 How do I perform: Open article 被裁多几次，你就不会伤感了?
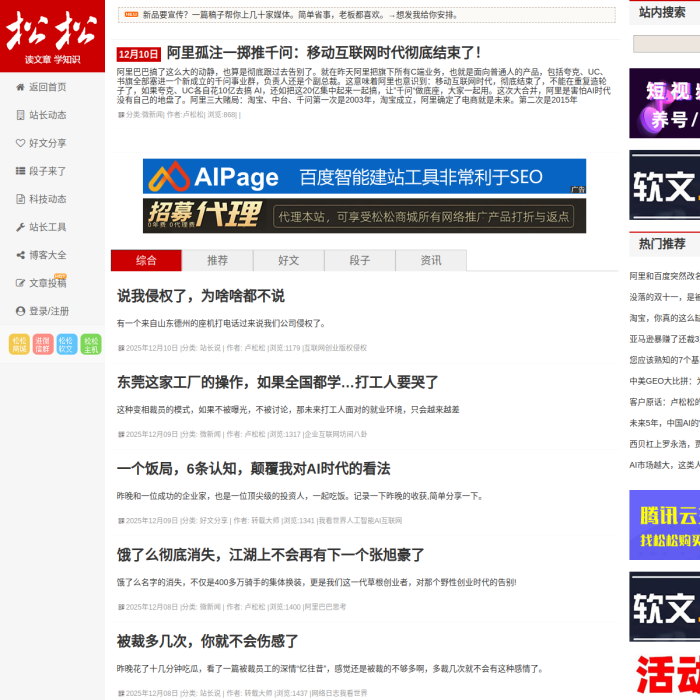[207, 642]
